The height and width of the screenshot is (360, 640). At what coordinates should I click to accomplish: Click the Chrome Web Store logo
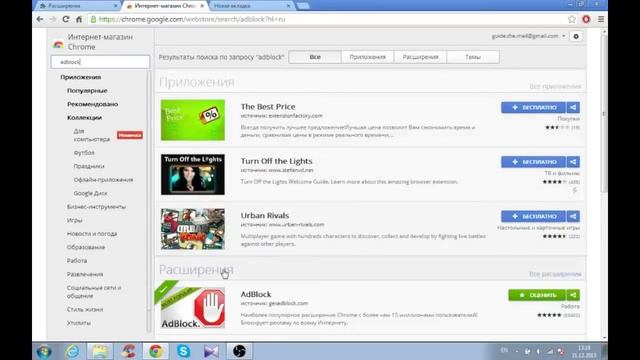tap(58, 44)
